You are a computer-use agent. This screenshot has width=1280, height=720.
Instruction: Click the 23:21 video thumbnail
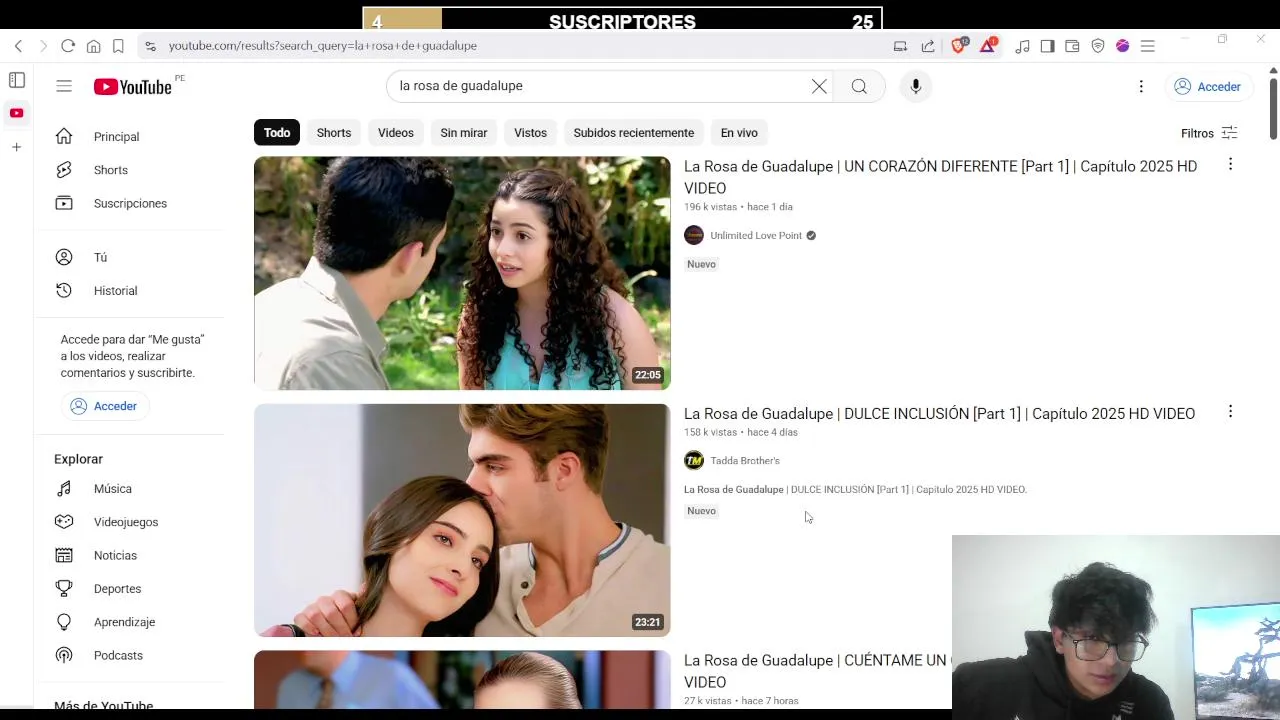[462, 520]
